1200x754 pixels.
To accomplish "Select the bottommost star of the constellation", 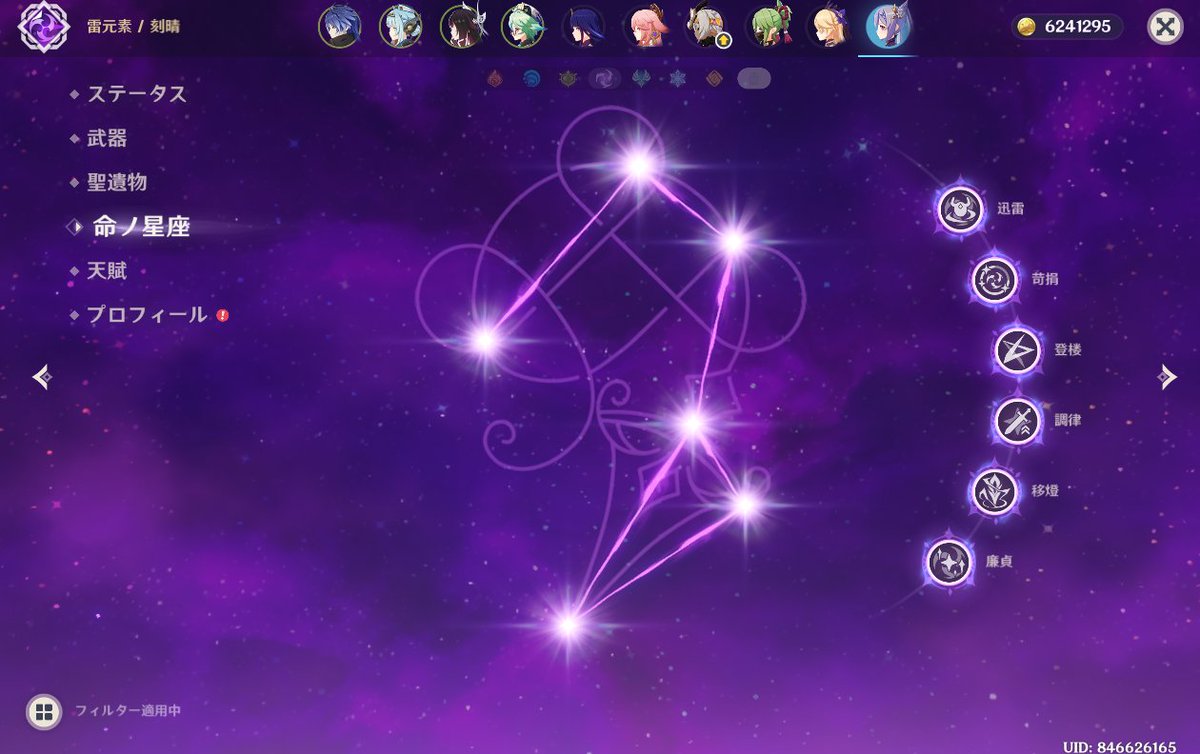I will 568,626.
